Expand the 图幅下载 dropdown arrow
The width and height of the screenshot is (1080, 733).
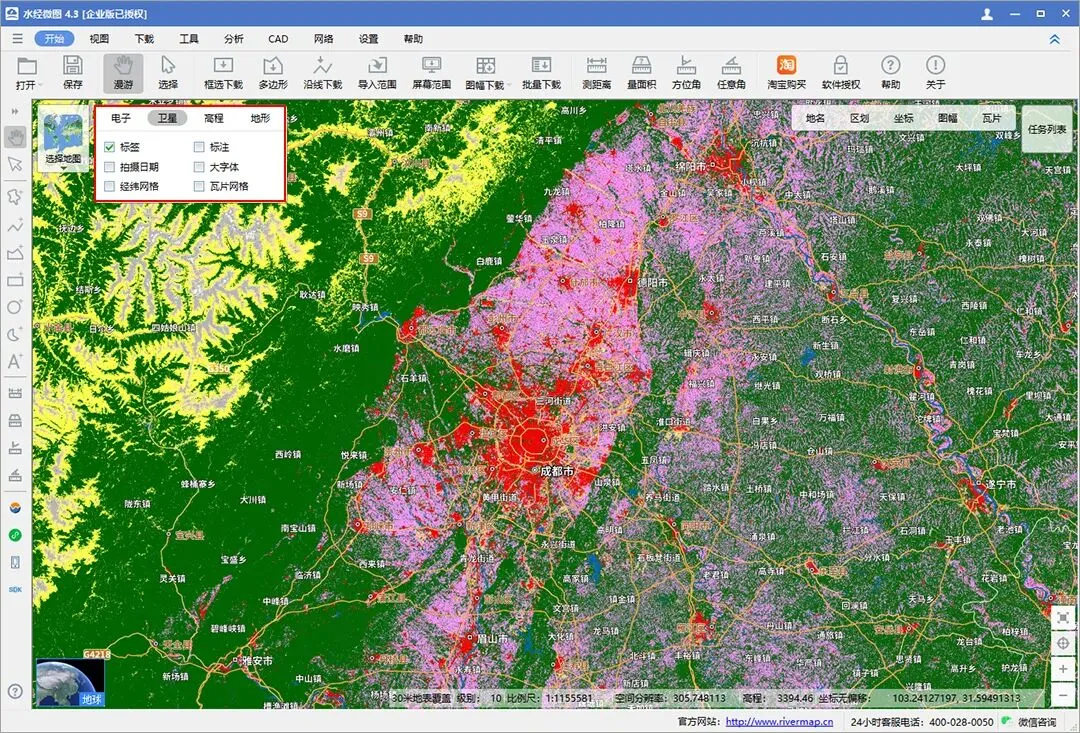point(509,85)
